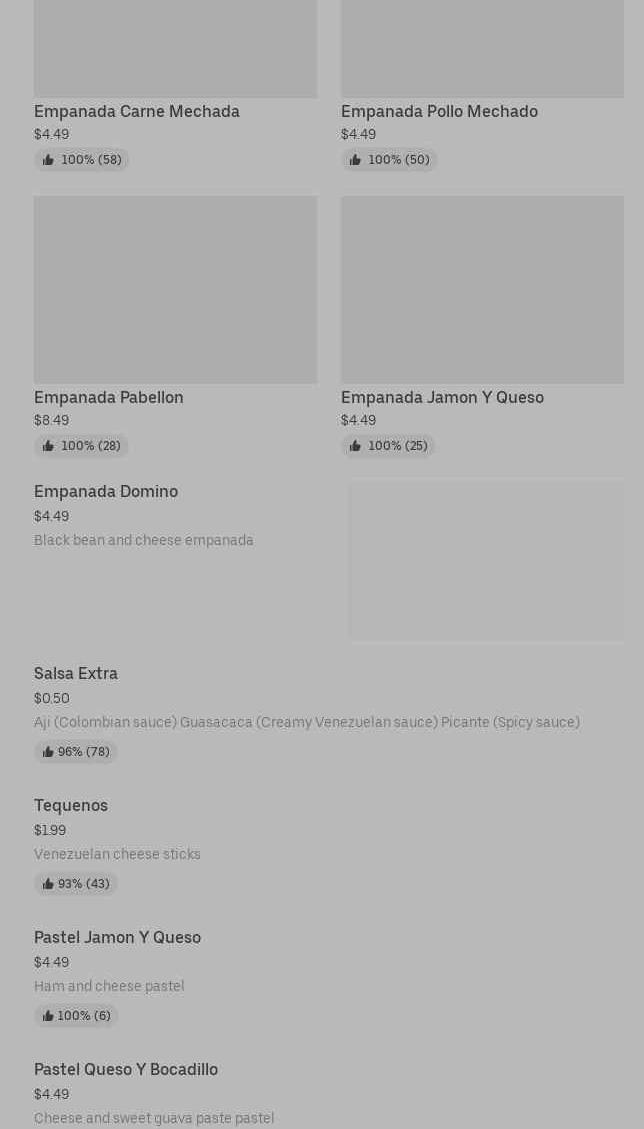Open the Empanada Domino item
Image resolution: width=644 pixels, height=1129 pixels.
106,491
